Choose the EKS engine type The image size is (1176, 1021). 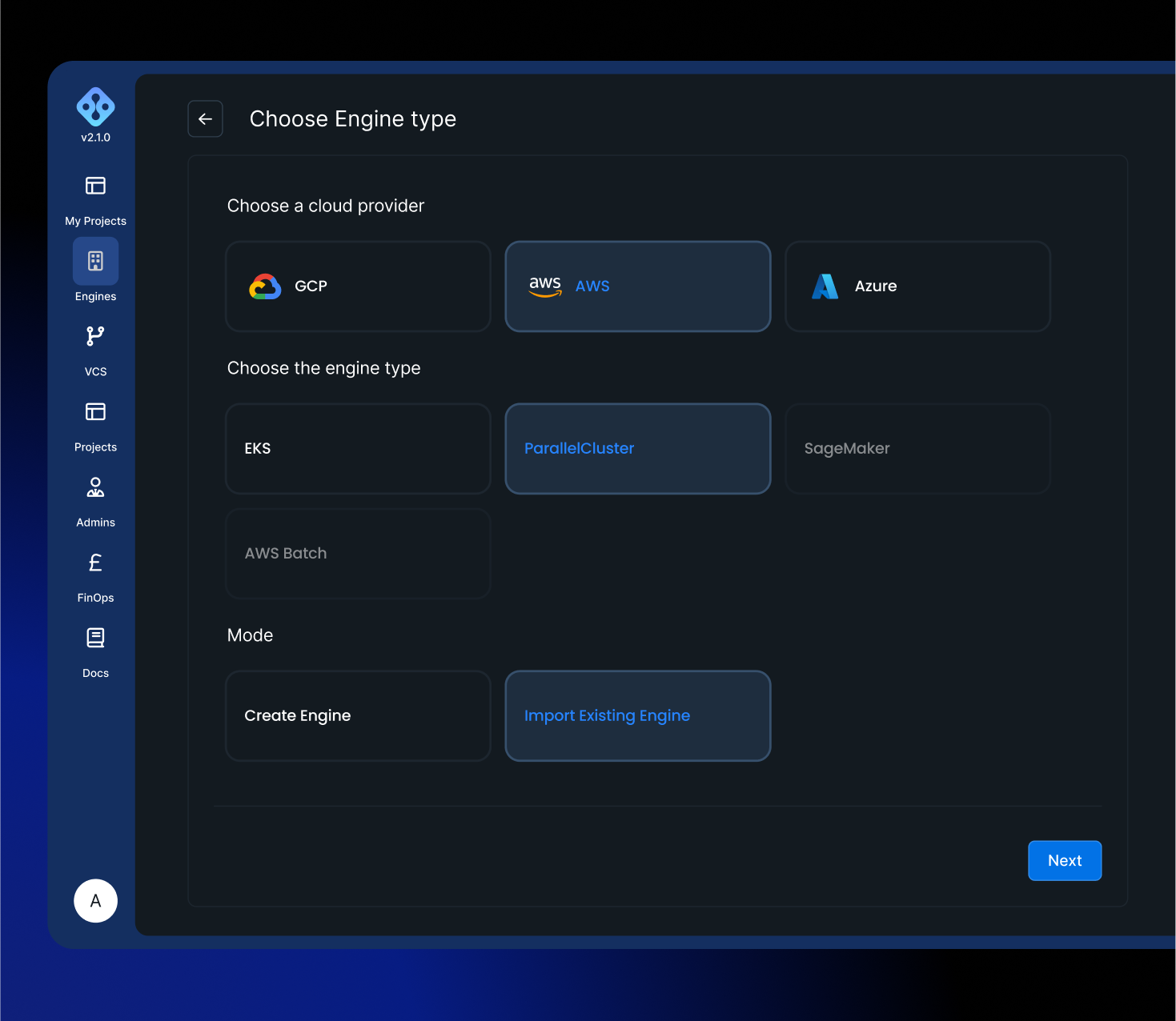(358, 449)
